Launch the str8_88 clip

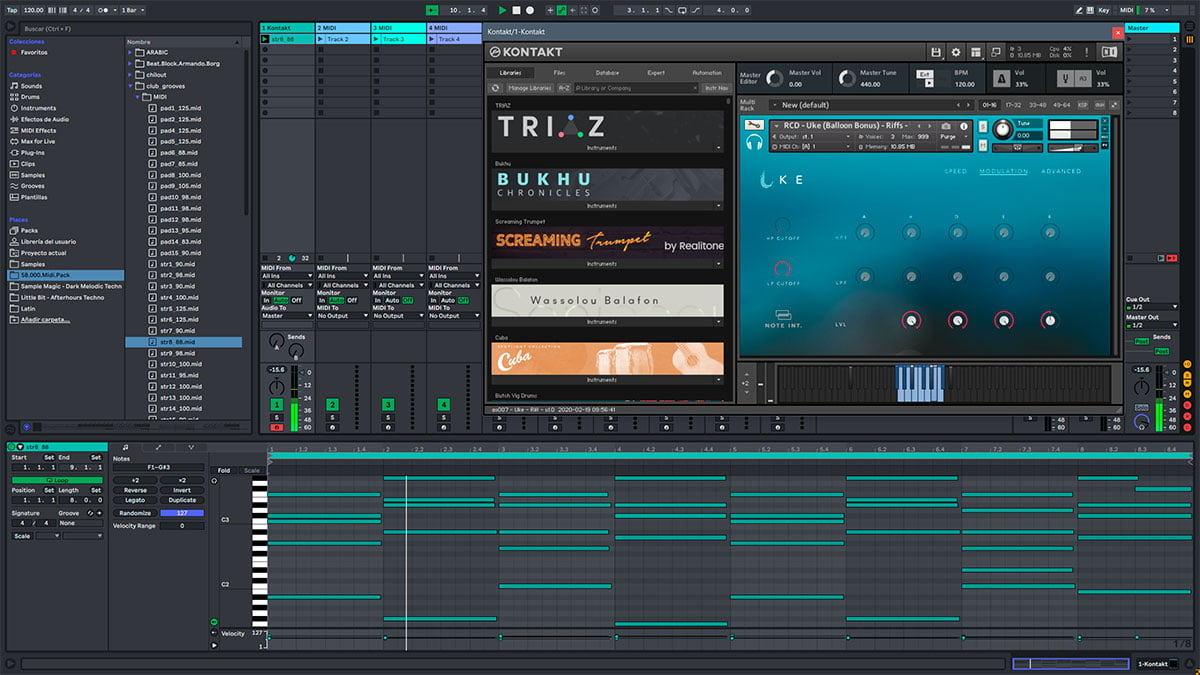[x=265, y=39]
